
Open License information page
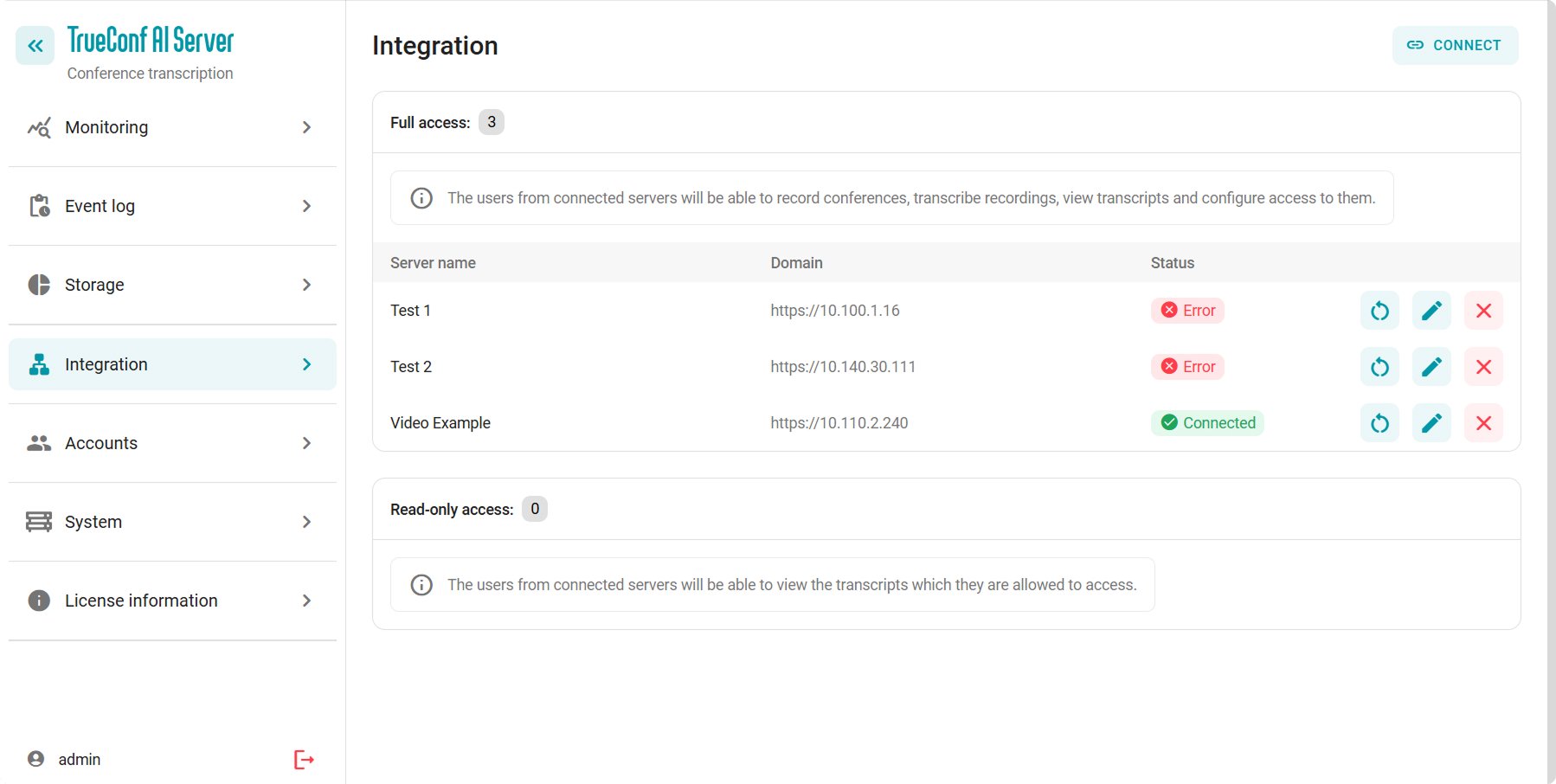[x=141, y=601]
